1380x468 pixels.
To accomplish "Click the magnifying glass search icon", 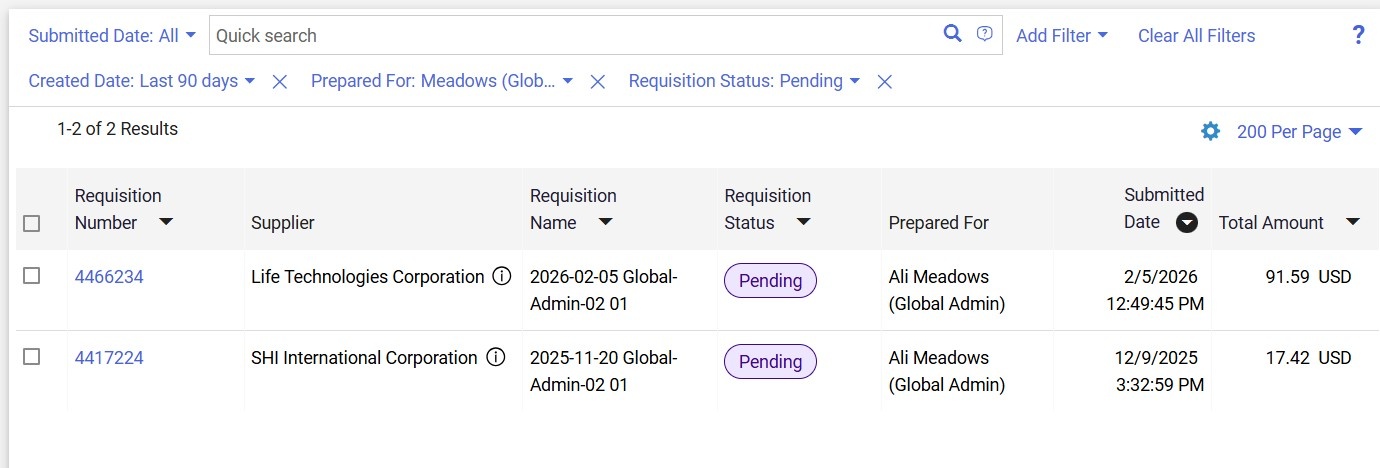I will (x=952, y=34).
